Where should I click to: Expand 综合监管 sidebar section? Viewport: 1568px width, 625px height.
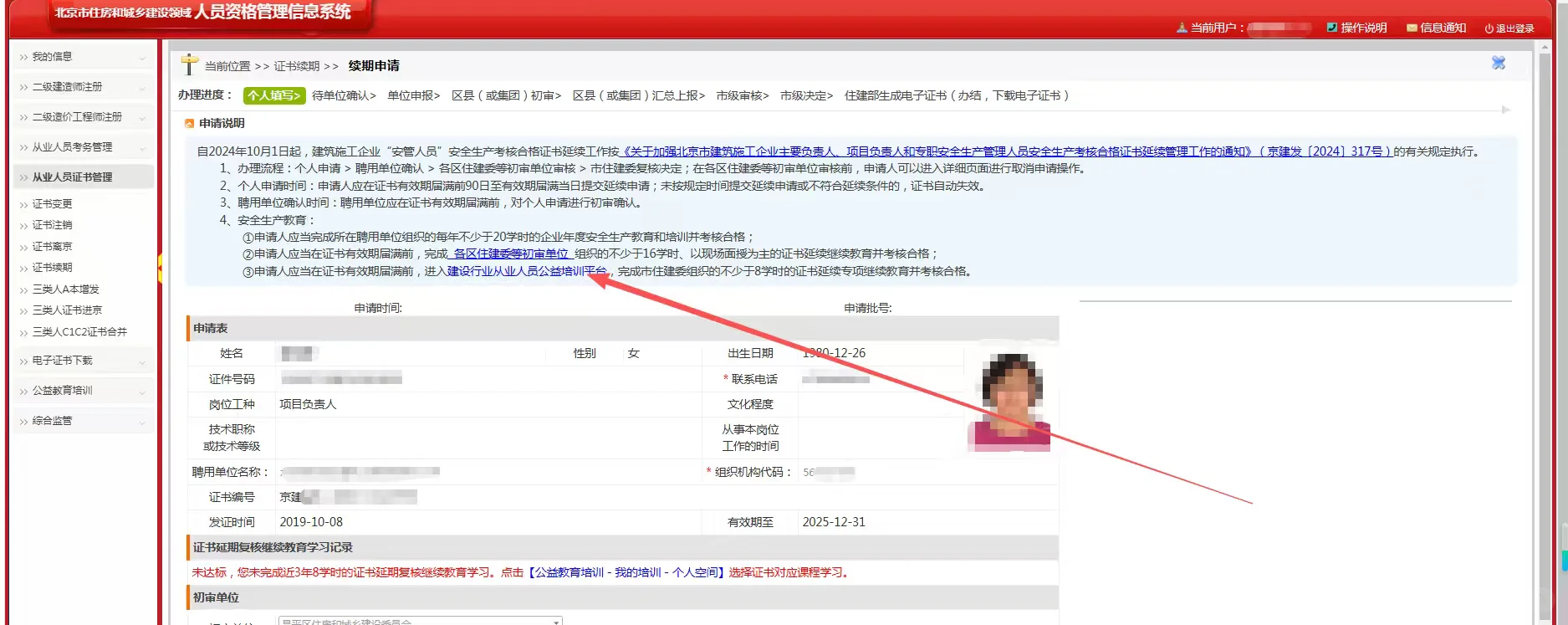pos(83,421)
